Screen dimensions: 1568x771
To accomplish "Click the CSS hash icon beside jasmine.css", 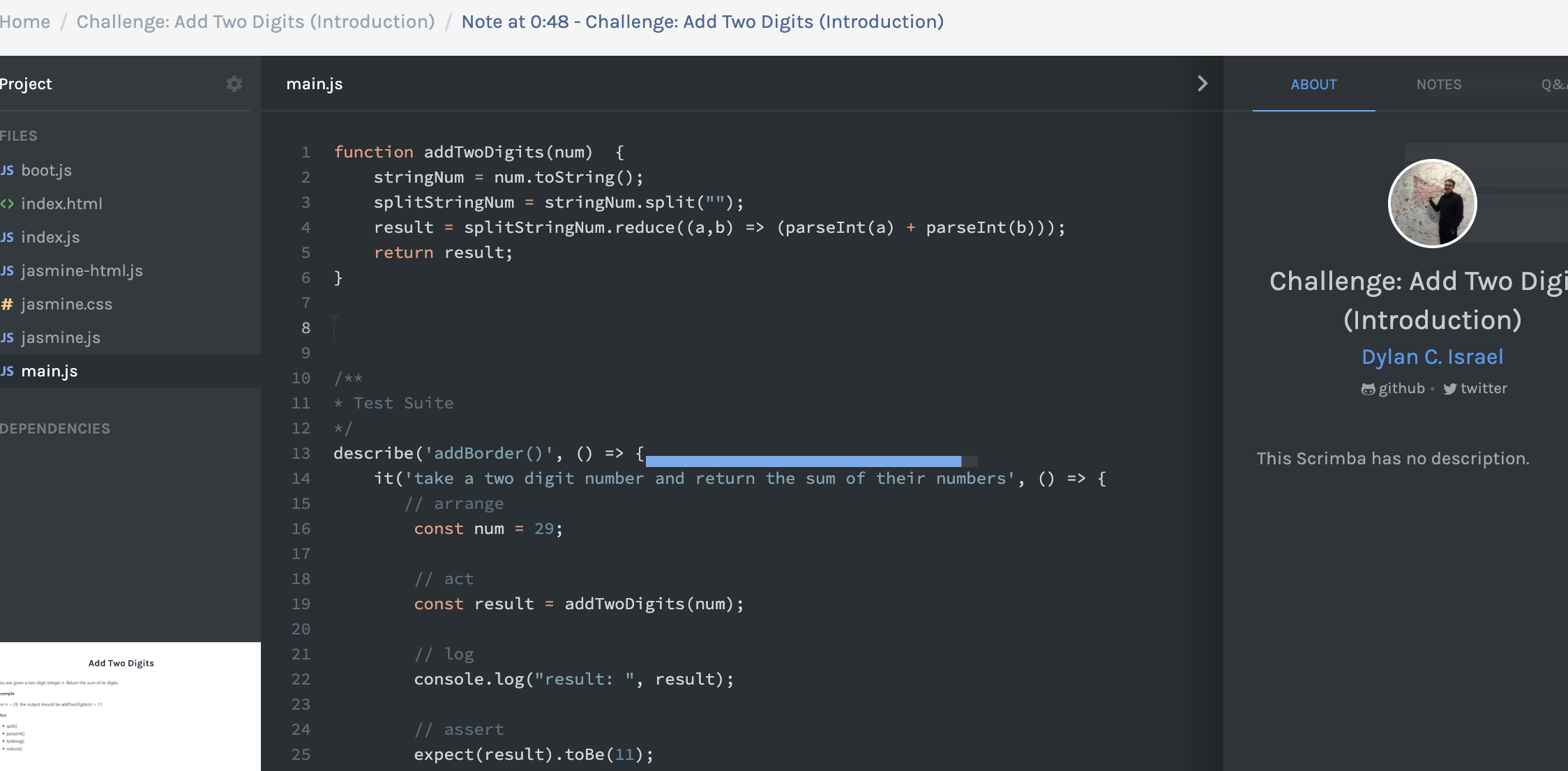I will [x=7, y=304].
